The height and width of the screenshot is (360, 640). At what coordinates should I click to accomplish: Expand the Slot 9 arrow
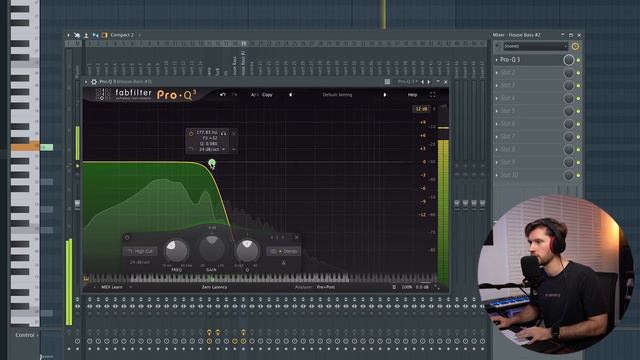point(497,162)
